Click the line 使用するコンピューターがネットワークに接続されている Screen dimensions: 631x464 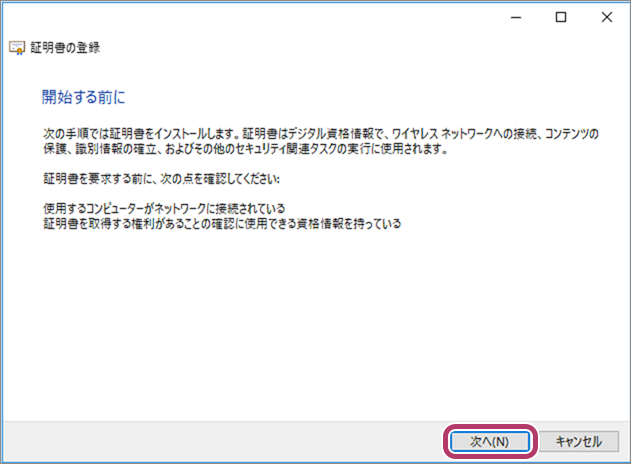(164, 208)
